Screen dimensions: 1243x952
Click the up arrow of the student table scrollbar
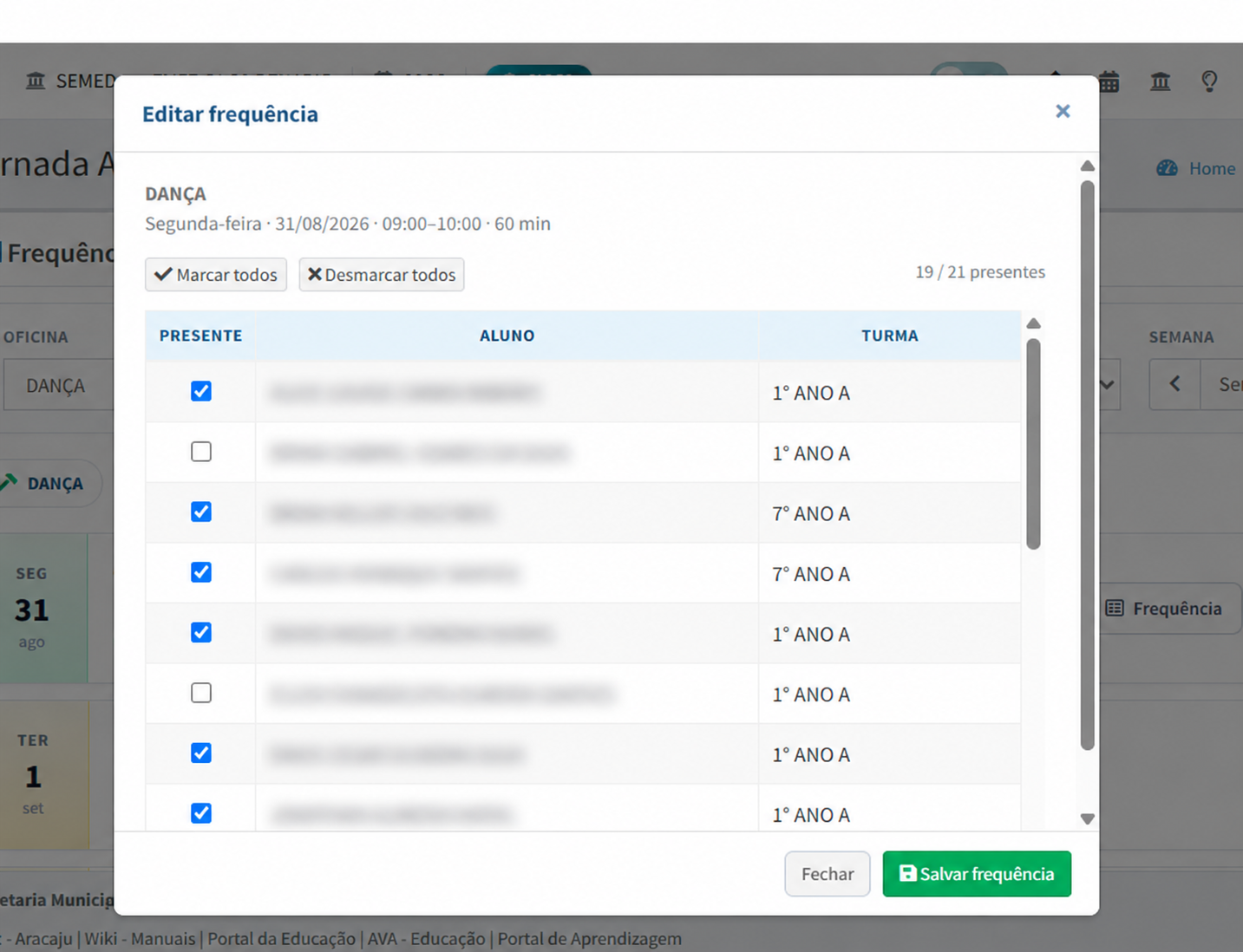pyautogui.click(x=1033, y=323)
